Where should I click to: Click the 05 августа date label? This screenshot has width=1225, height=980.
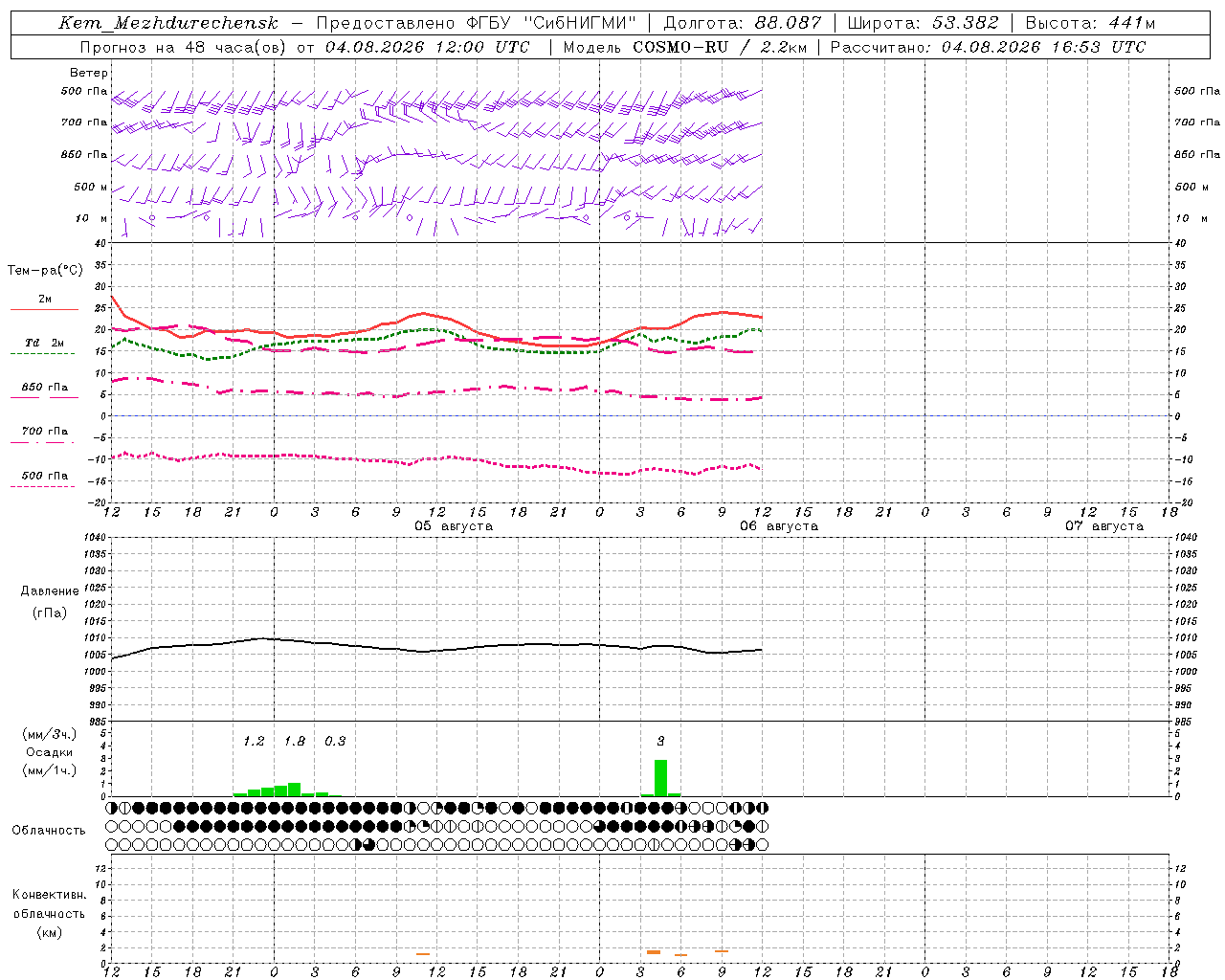pyautogui.click(x=454, y=526)
